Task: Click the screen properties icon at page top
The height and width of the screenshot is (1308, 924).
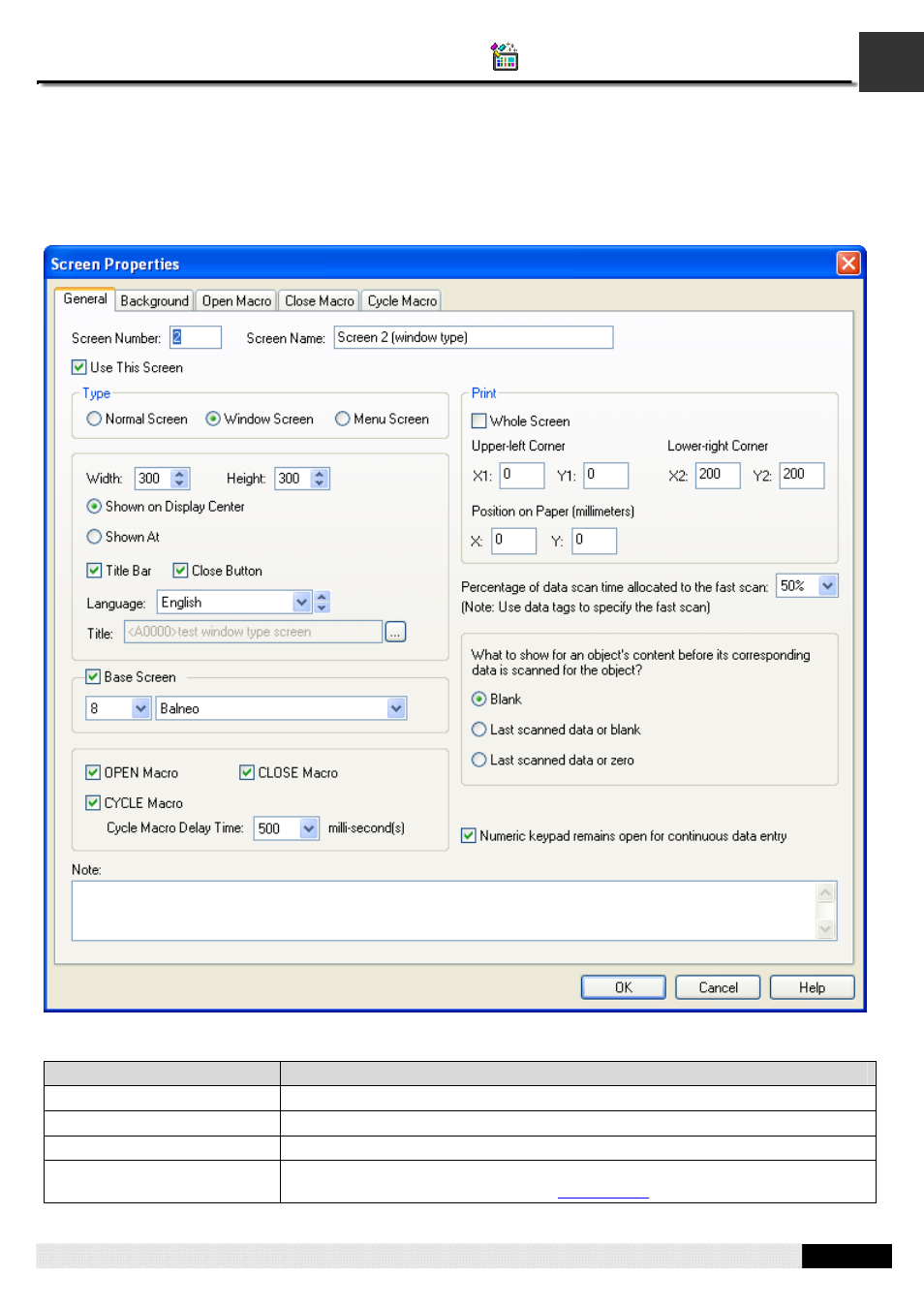Action: pos(504,57)
